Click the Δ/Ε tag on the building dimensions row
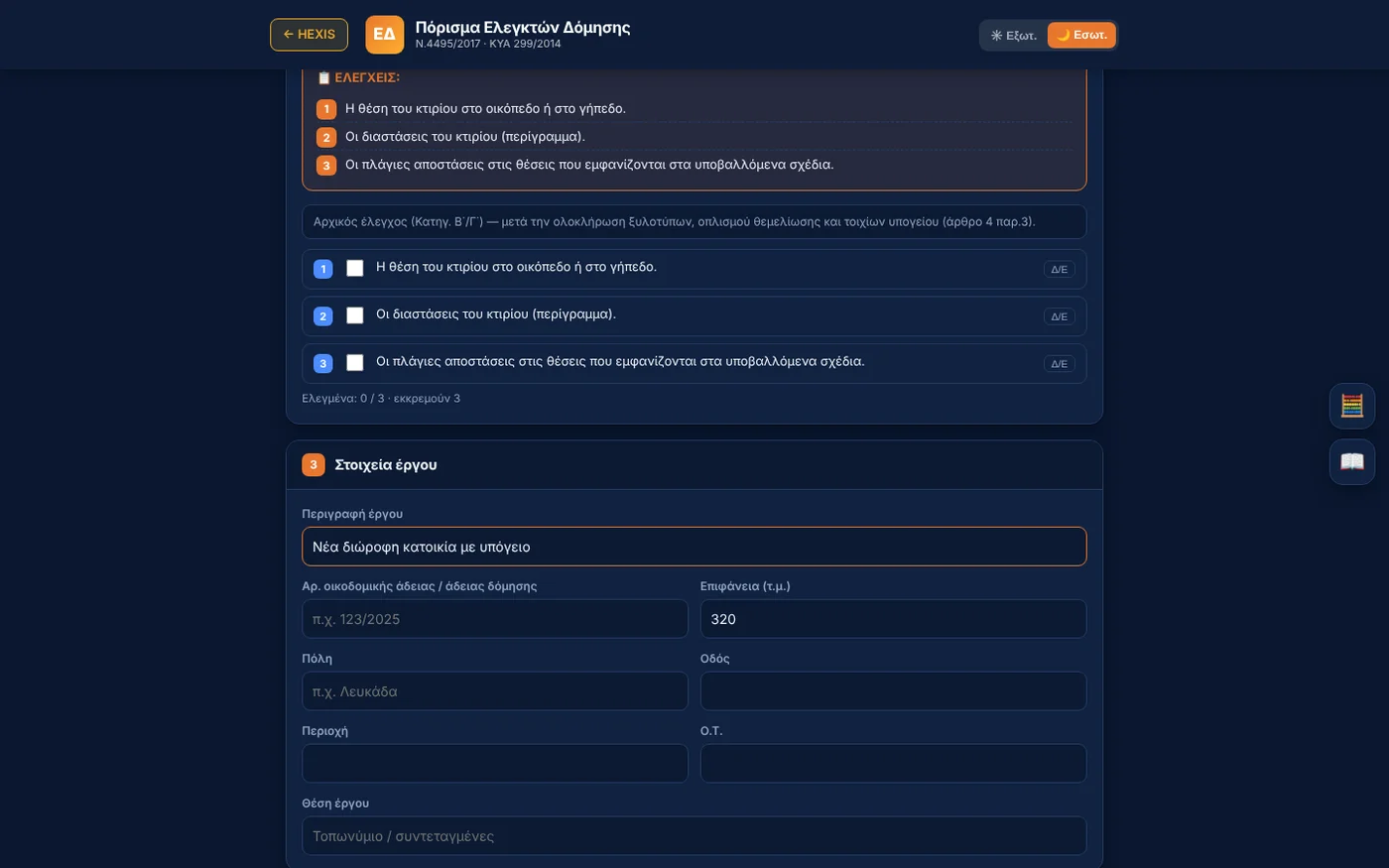This screenshot has width=1389, height=868. tap(1060, 316)
